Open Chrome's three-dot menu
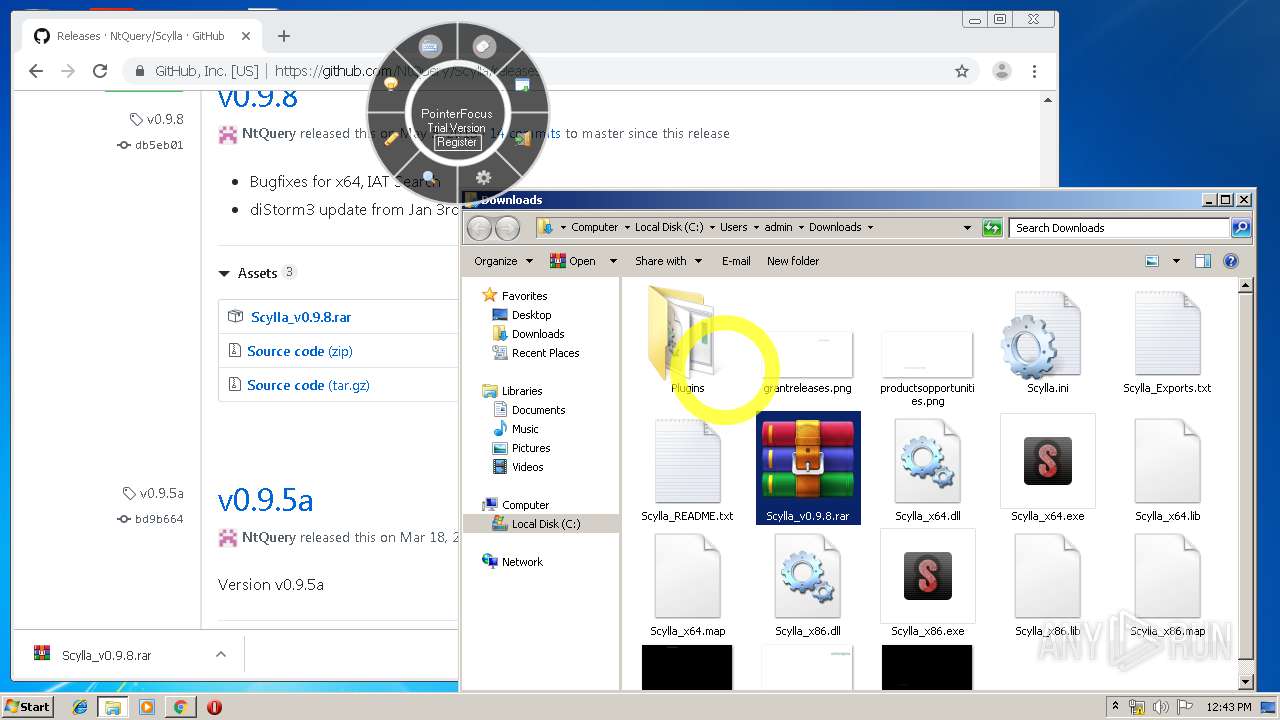Viewport: 1280px width, 720px height. [1034, 71]
